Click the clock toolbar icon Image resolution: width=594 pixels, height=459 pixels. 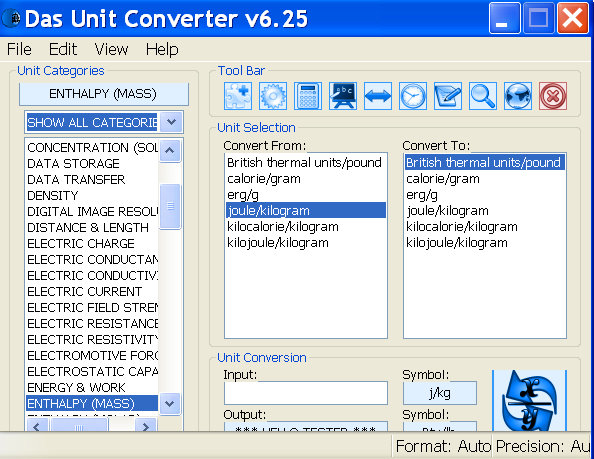coord(413,96)
